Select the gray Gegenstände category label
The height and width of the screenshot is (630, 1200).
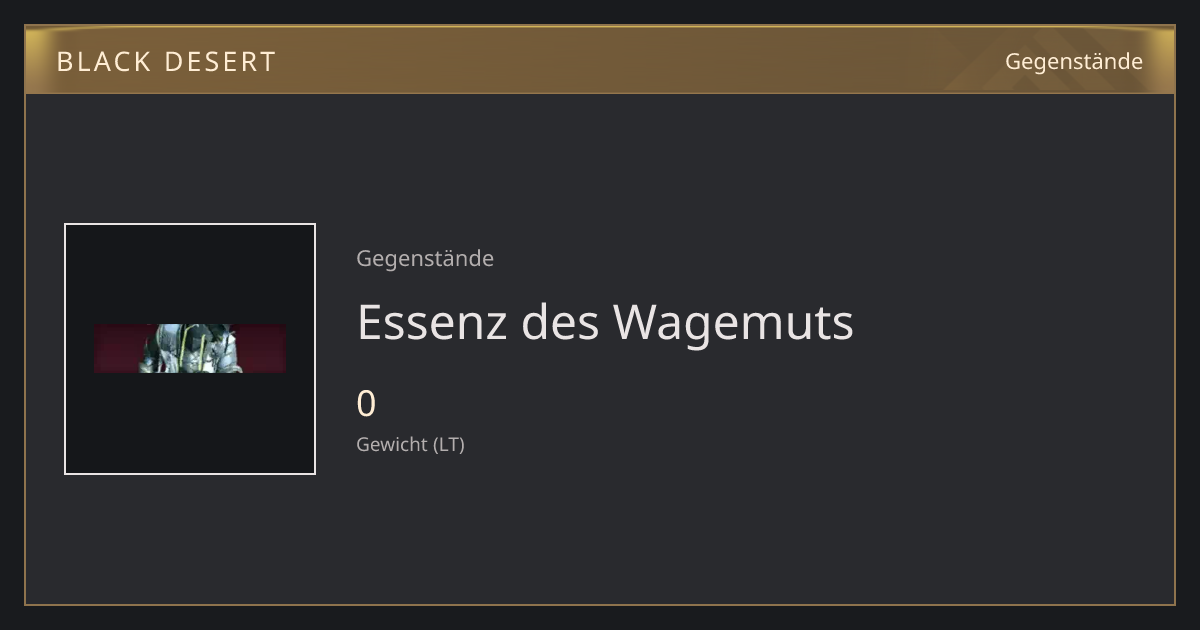425,258
